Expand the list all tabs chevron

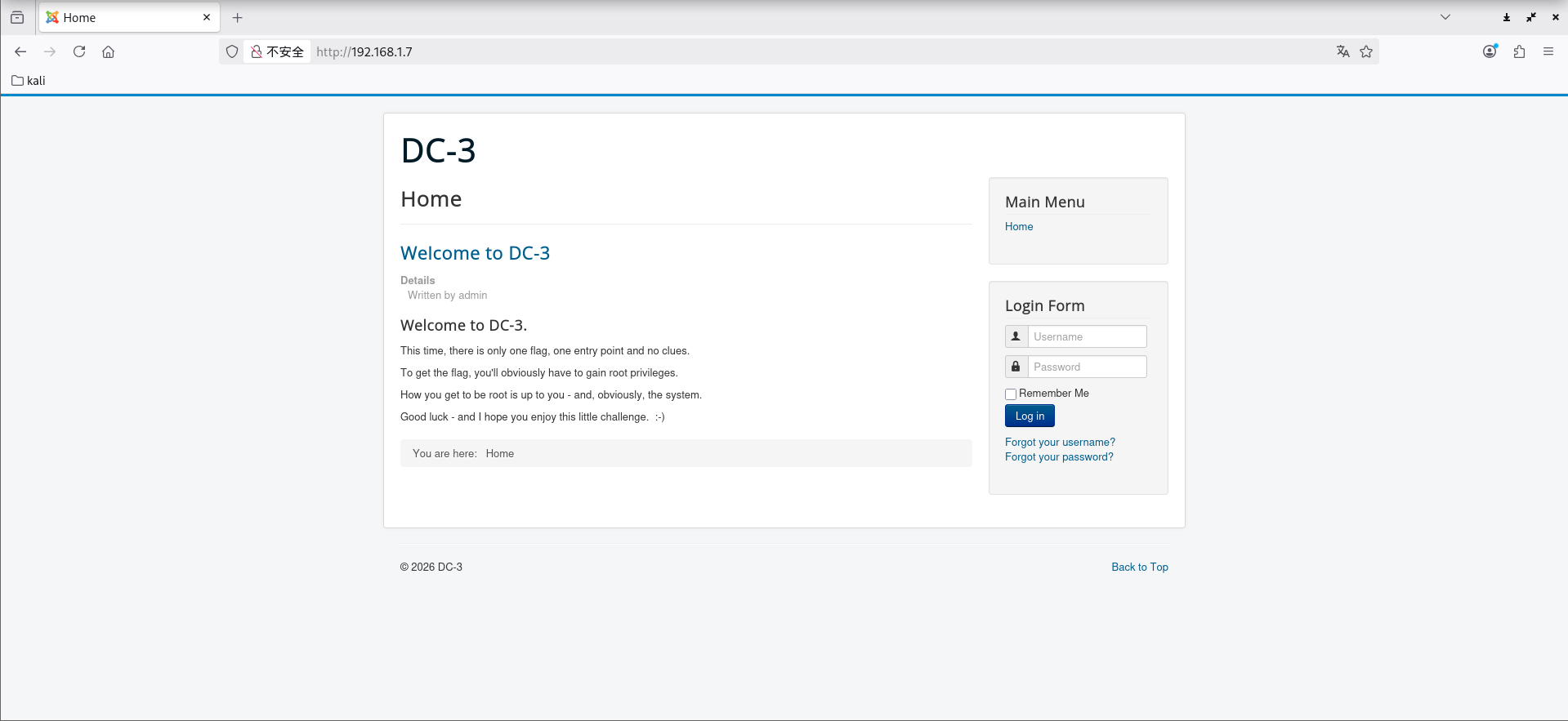pos(1445,17)
